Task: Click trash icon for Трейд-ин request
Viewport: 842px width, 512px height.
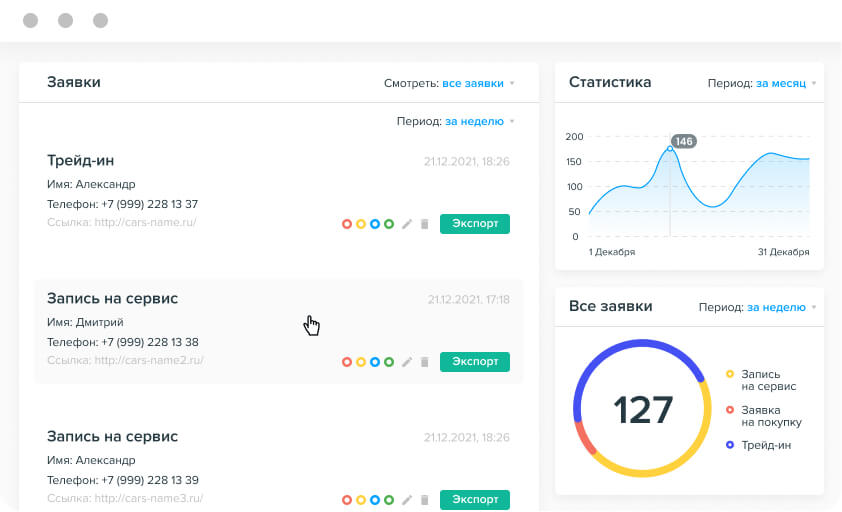Action: coord(424,224)
